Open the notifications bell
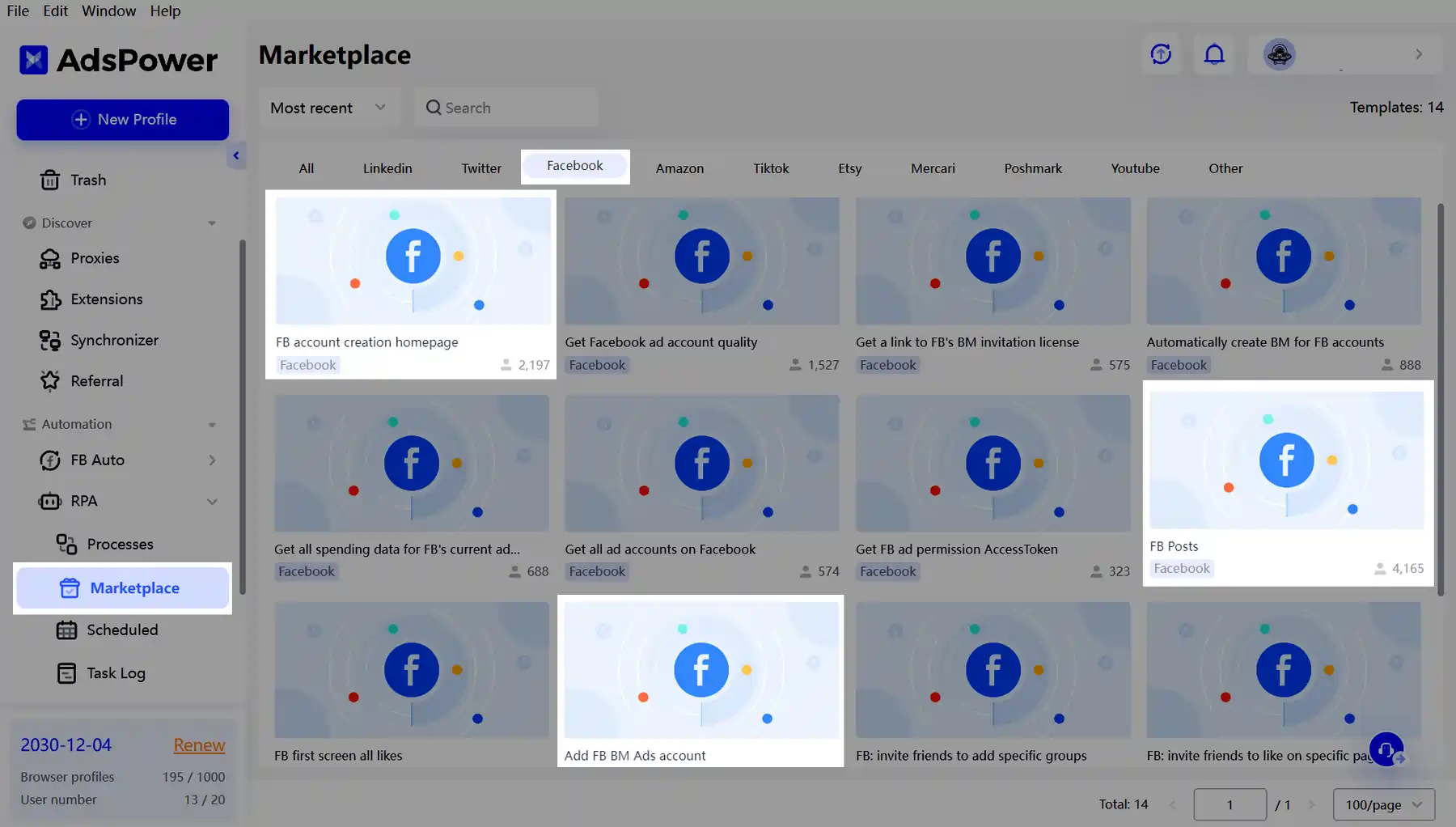This screenshot has width=1456, height=827. click(x=1214, y=54)
